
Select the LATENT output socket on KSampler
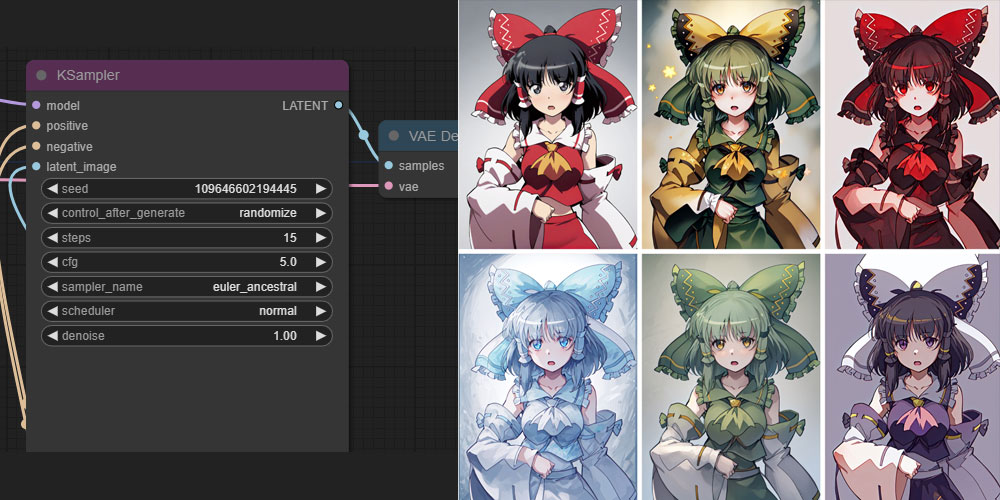[339, 105]
